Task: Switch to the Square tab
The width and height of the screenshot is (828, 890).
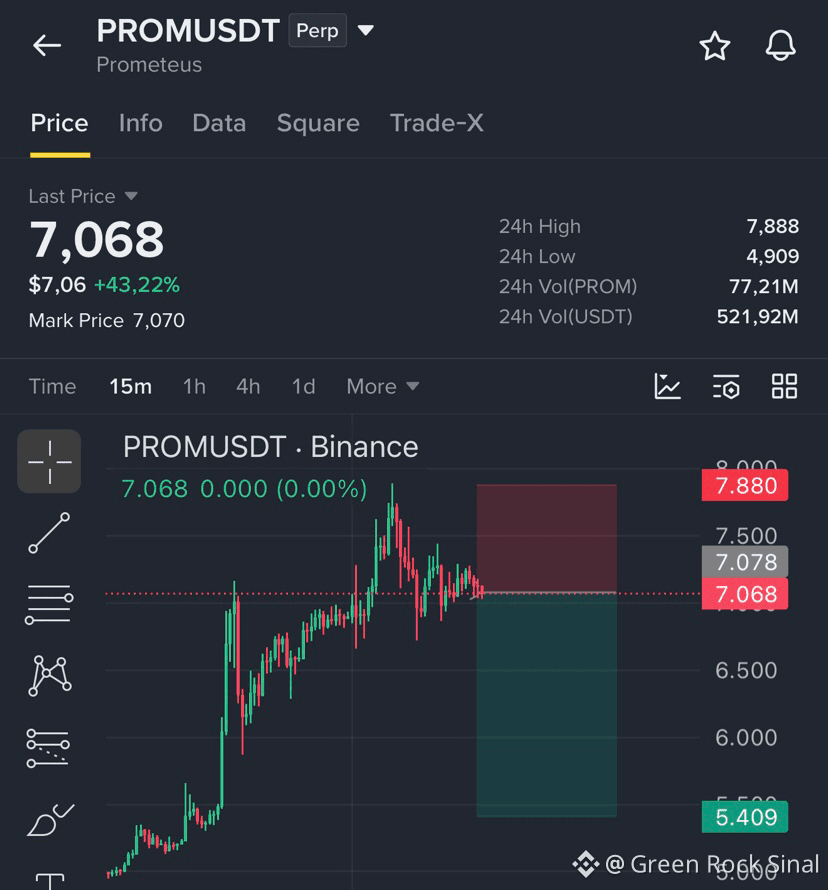Action: (318, 123)
